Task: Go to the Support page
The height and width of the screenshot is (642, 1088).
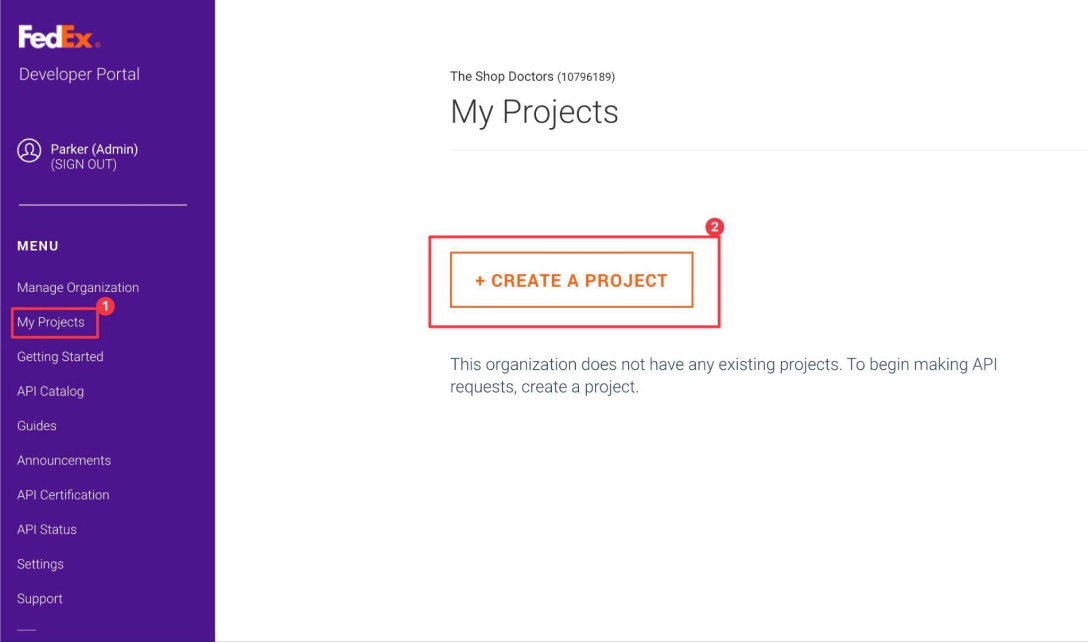Action: tap(40, 598)
